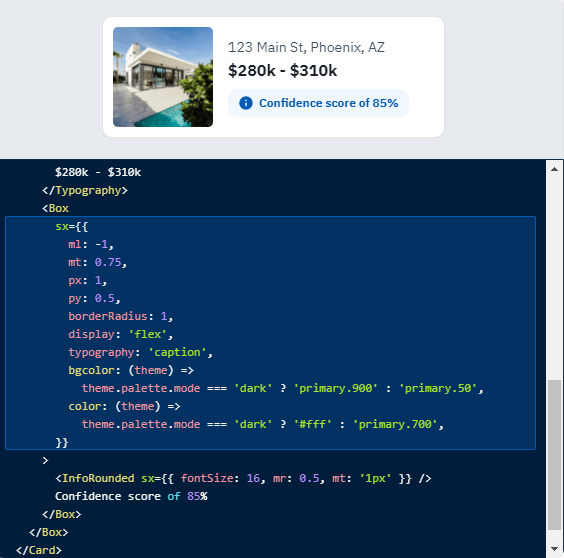564x558 pixels.
Task: Click the typography: 'caption' code line
Action: (x=140, y=352)
